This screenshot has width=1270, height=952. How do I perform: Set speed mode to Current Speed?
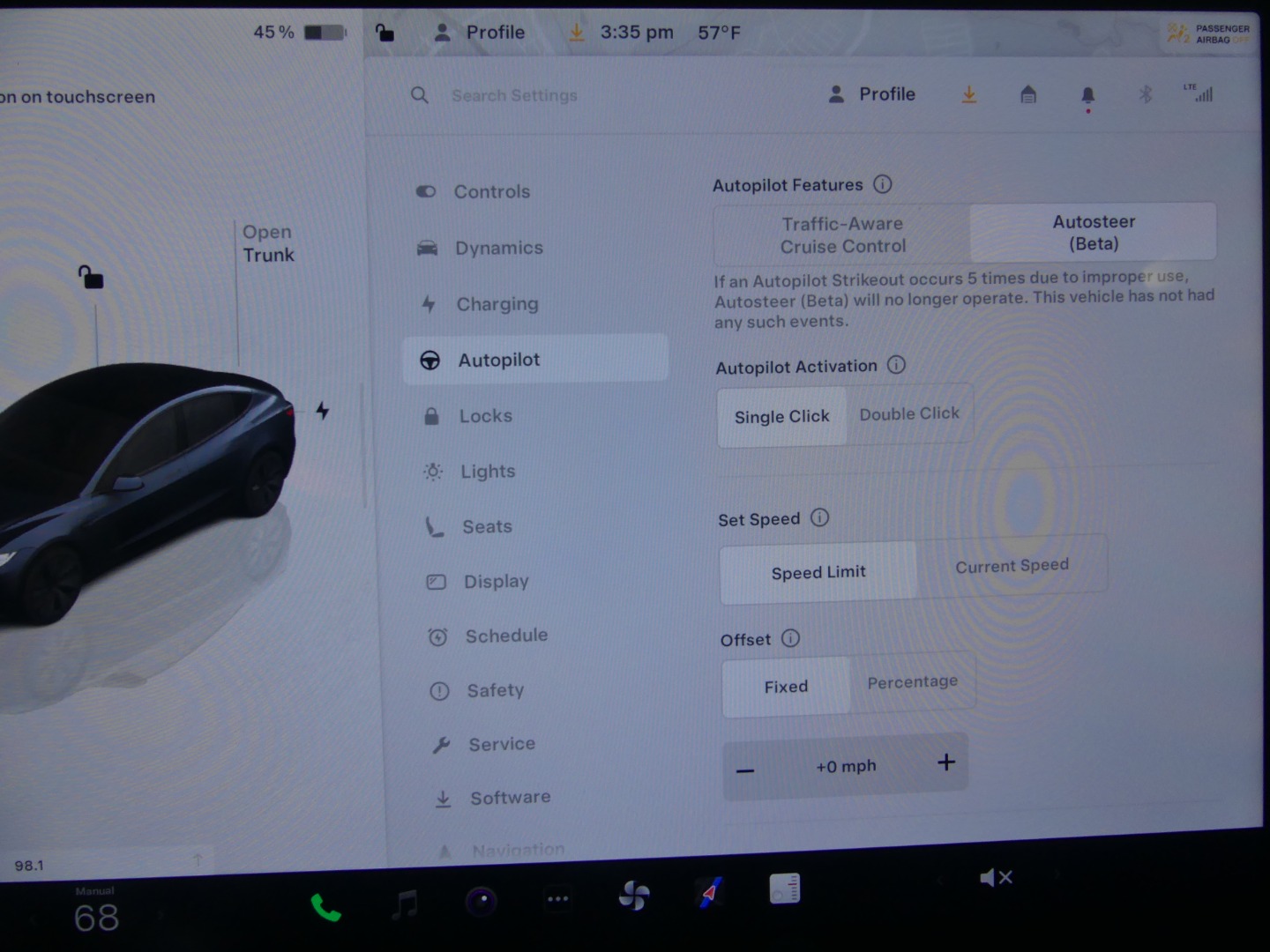tap(1012, 566)
